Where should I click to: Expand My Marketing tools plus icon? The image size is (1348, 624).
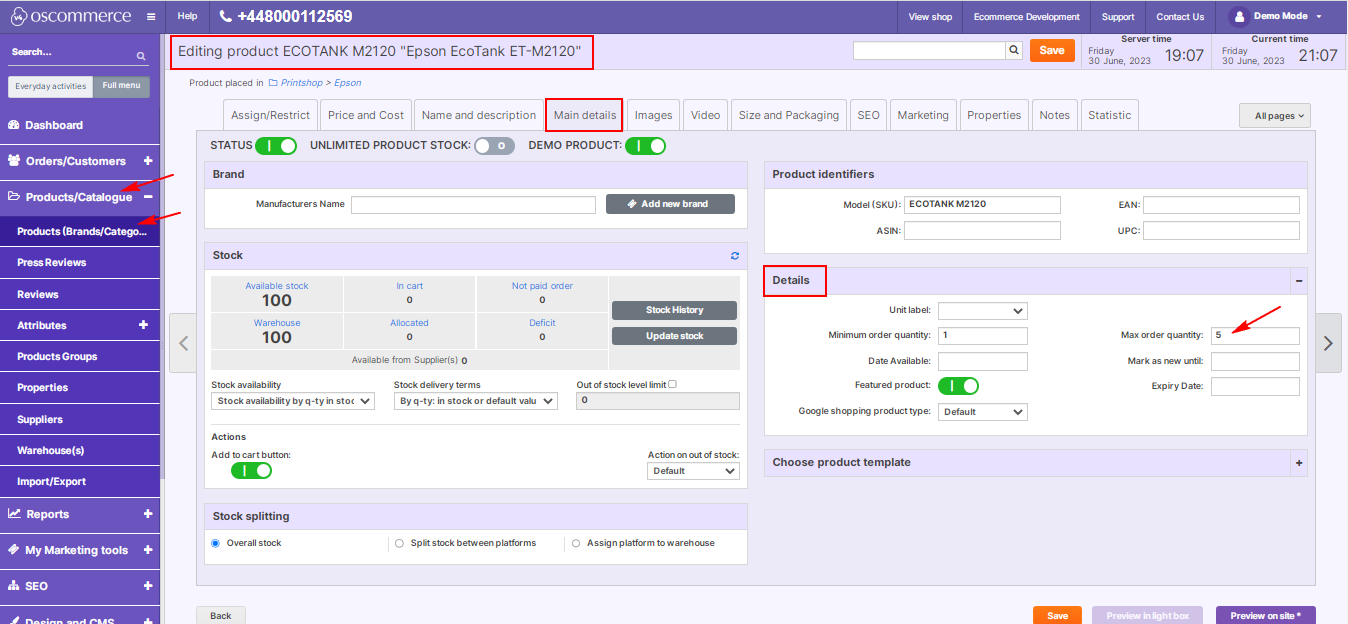tap(148, 550)
